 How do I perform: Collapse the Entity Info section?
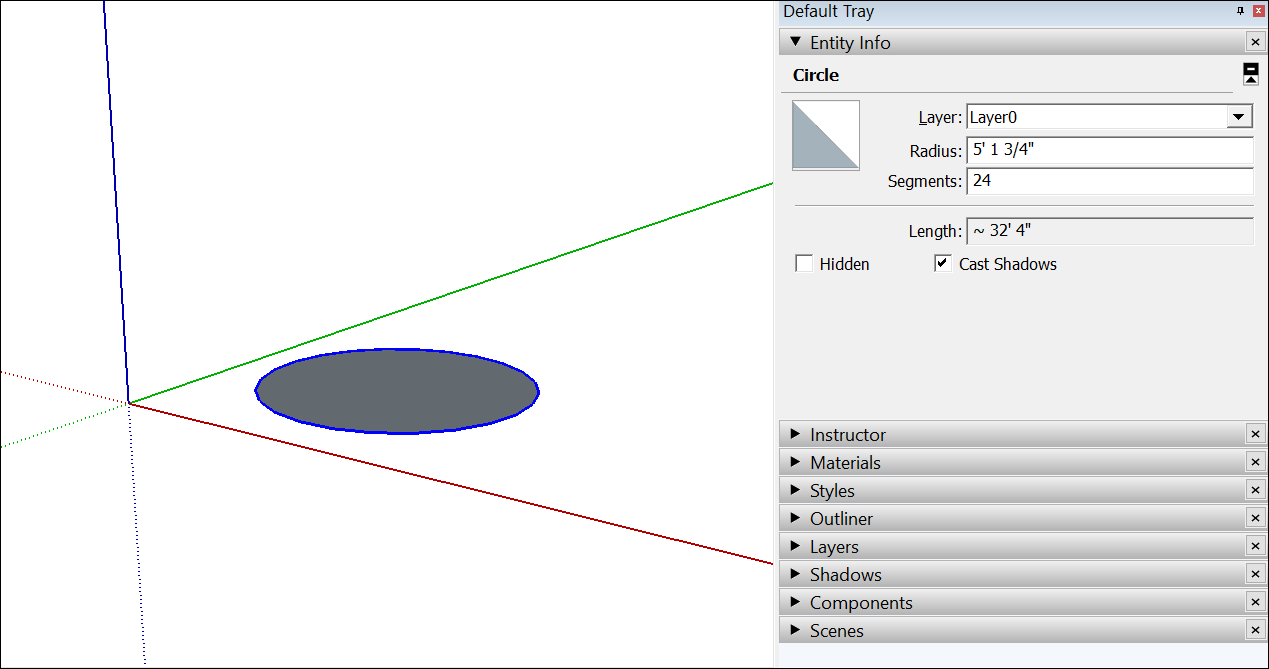(x=796, y=42)
